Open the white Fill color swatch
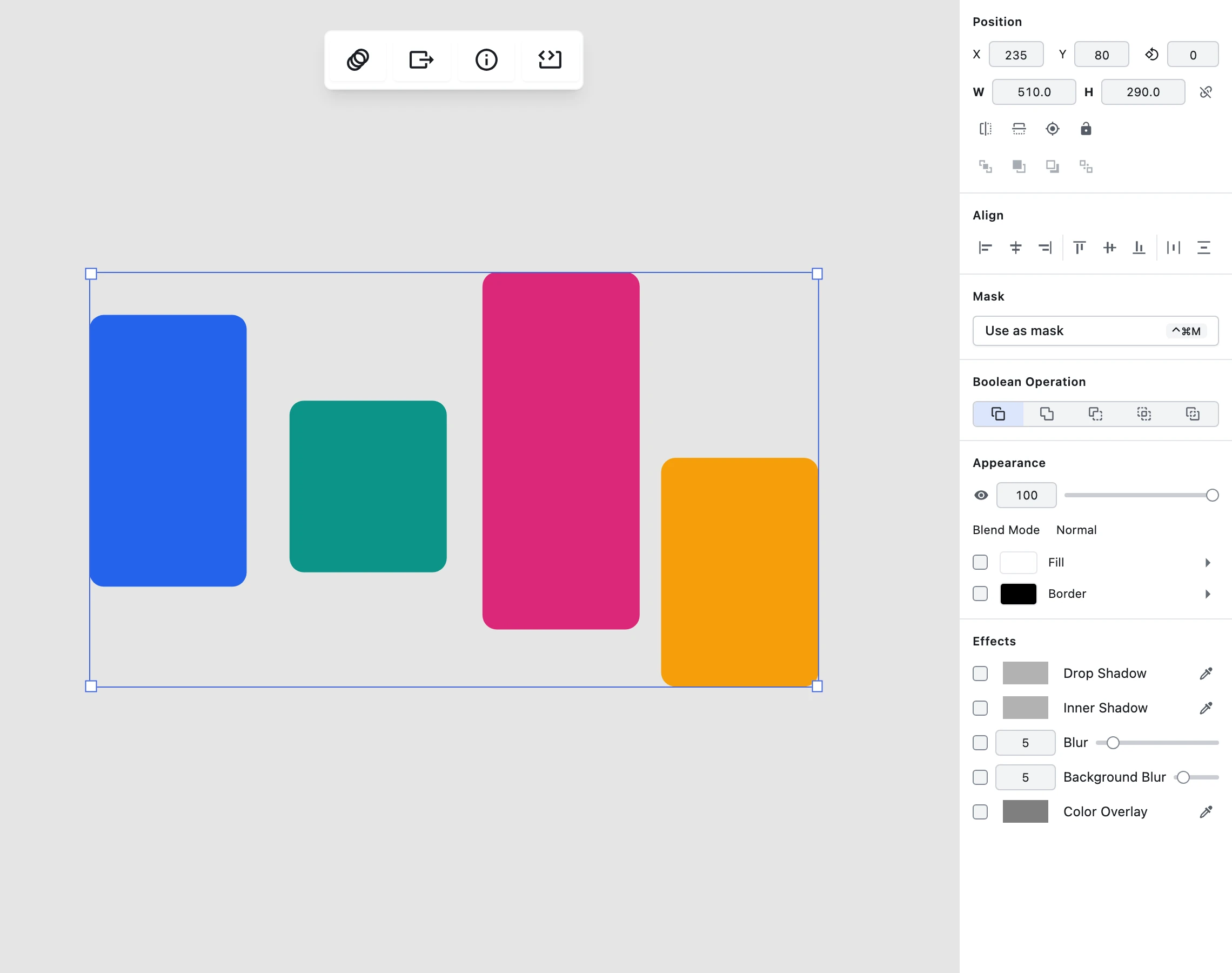 [x=1019, y=563]
